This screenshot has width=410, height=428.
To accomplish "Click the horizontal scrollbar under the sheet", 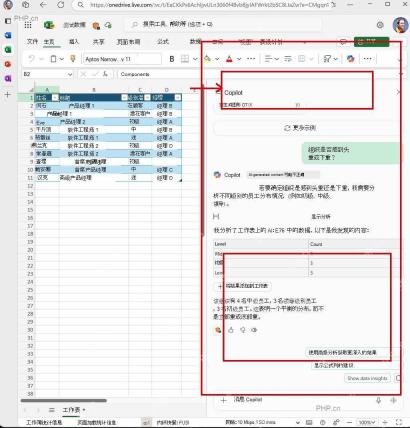I will click(63, 400).
